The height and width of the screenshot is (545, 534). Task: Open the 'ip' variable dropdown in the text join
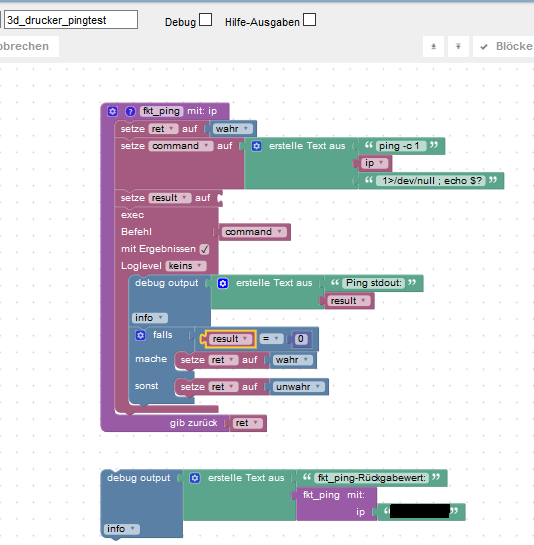tap(374, 163)
